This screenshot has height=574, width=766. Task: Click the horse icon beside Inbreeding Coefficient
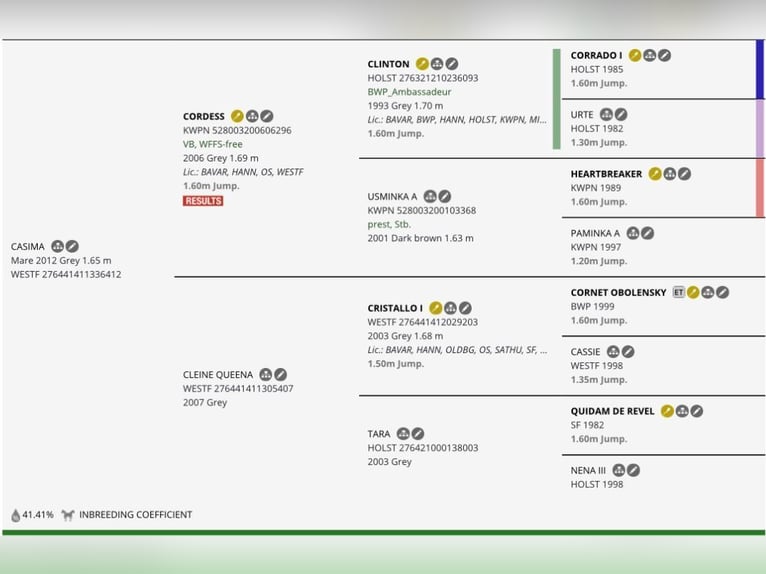point(68,515)
